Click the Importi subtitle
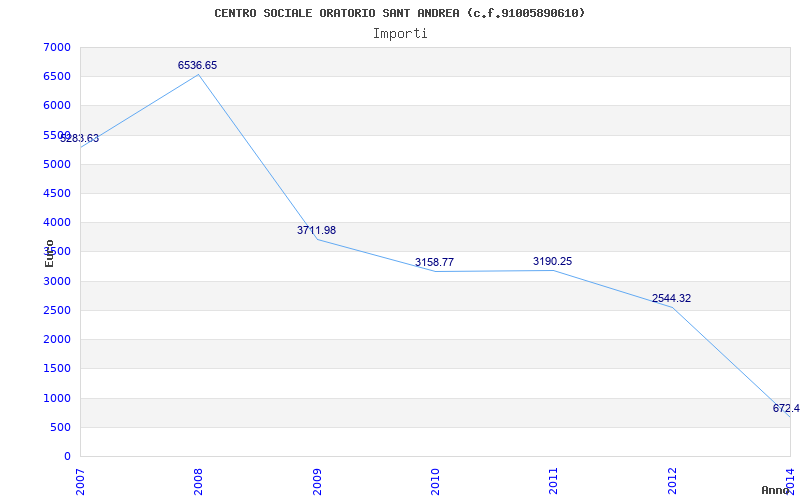The image size is (800, 500). pyautogui.click(x=400, y=34)
